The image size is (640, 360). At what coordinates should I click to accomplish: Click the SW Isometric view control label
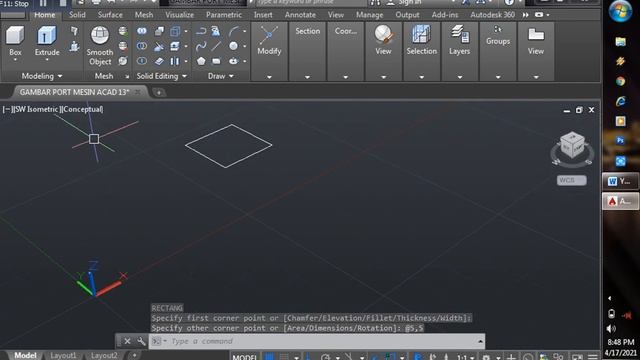37,109
